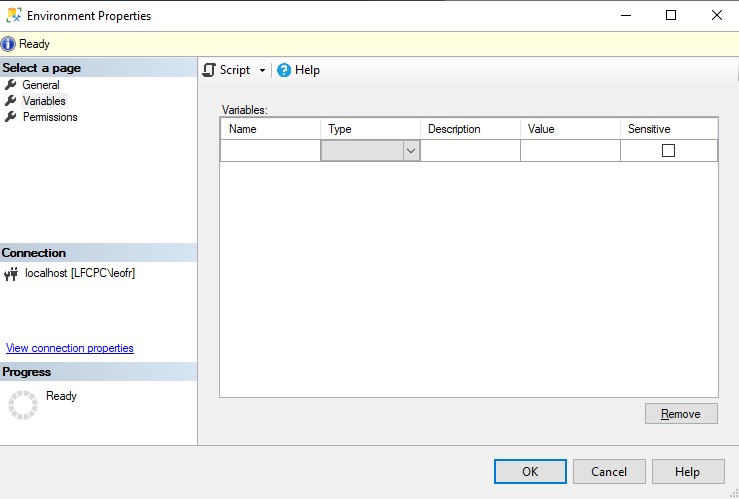Confirm with the OK button
Viewport: 739px width, 499px height.
(530, 472)
